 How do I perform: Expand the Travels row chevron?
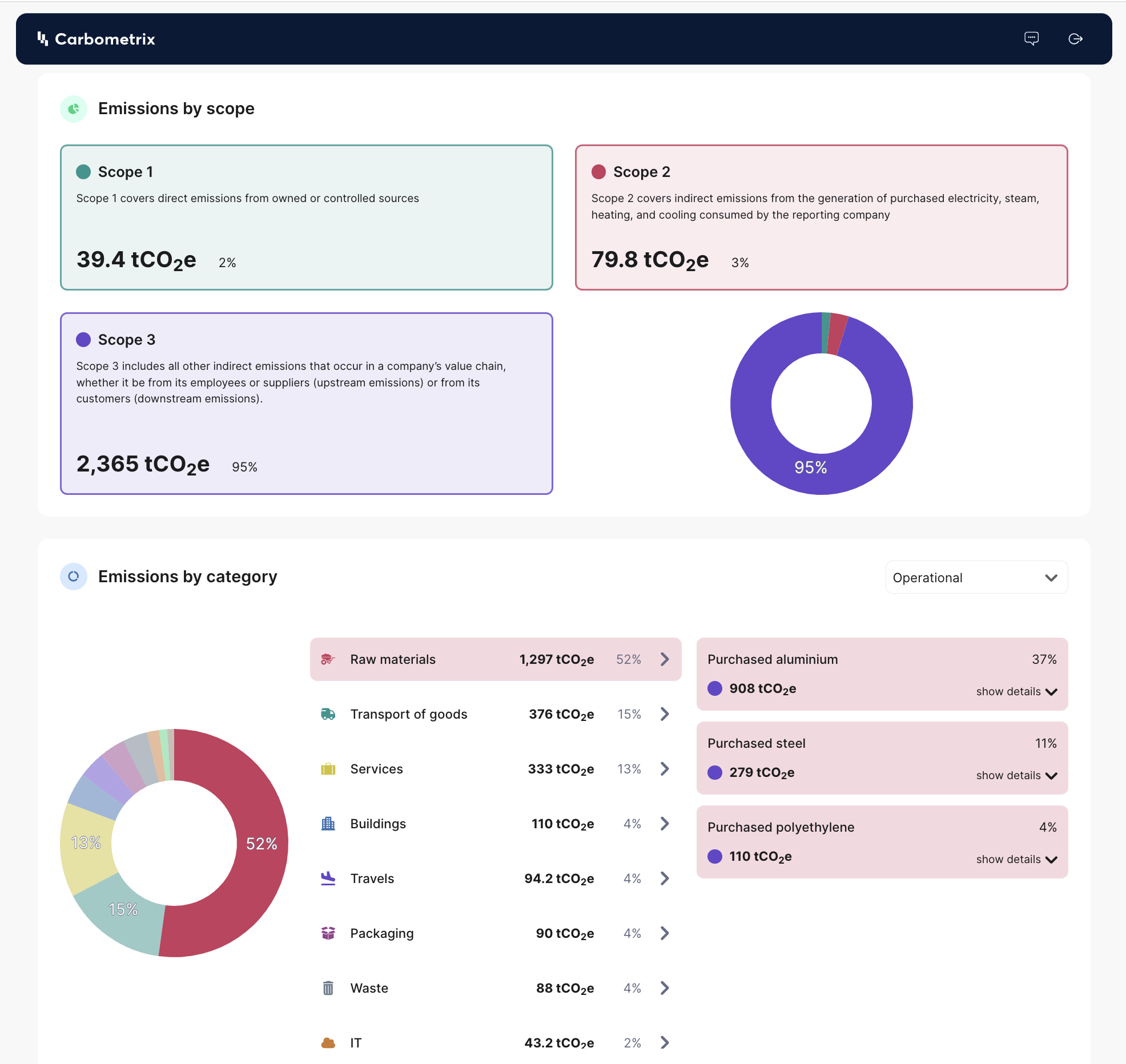point(665,878)
